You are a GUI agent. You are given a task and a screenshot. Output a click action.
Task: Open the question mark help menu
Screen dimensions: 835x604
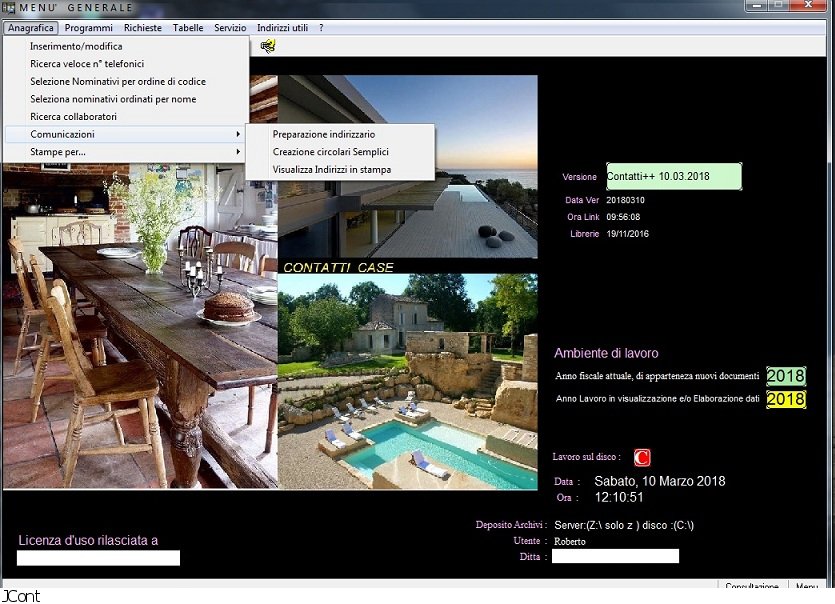pos(321,28)
